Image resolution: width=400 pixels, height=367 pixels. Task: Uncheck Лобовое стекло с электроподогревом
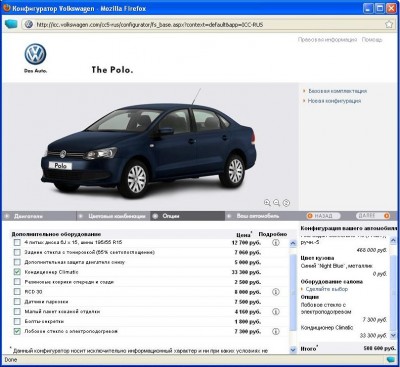[17, 331]
